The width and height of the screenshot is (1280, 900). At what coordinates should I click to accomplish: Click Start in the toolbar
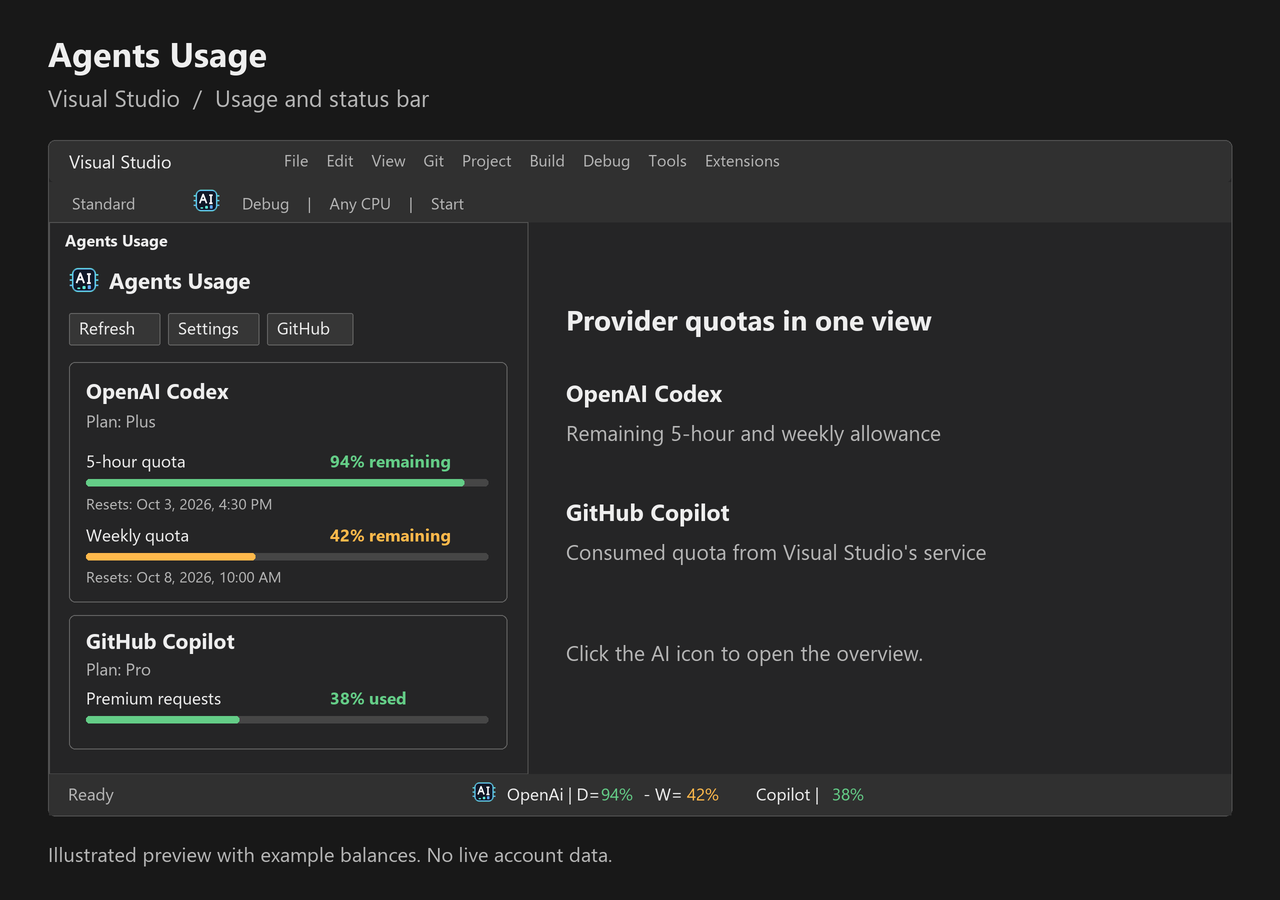coord(447,204)
